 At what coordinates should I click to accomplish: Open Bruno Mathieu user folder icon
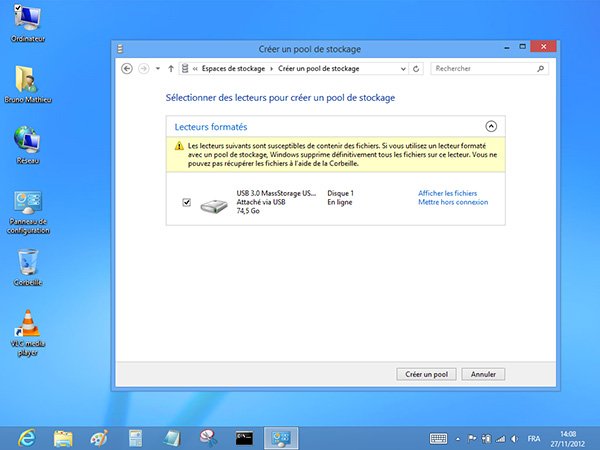click(x=28, y=84)
